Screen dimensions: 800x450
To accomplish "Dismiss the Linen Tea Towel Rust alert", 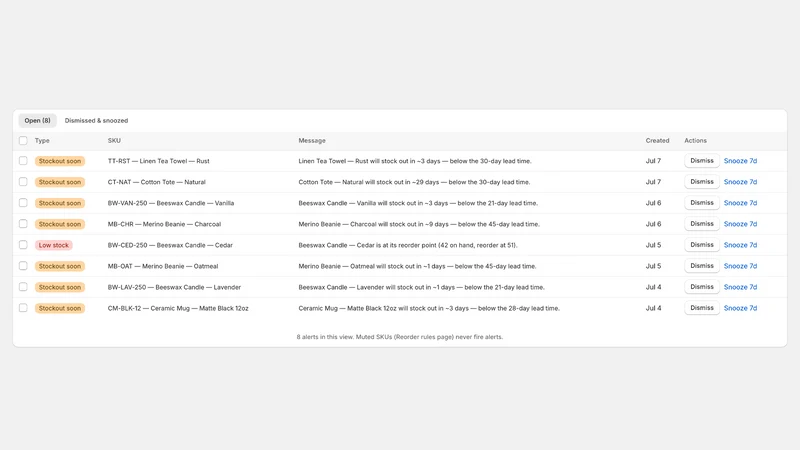I will coord(702,161).
